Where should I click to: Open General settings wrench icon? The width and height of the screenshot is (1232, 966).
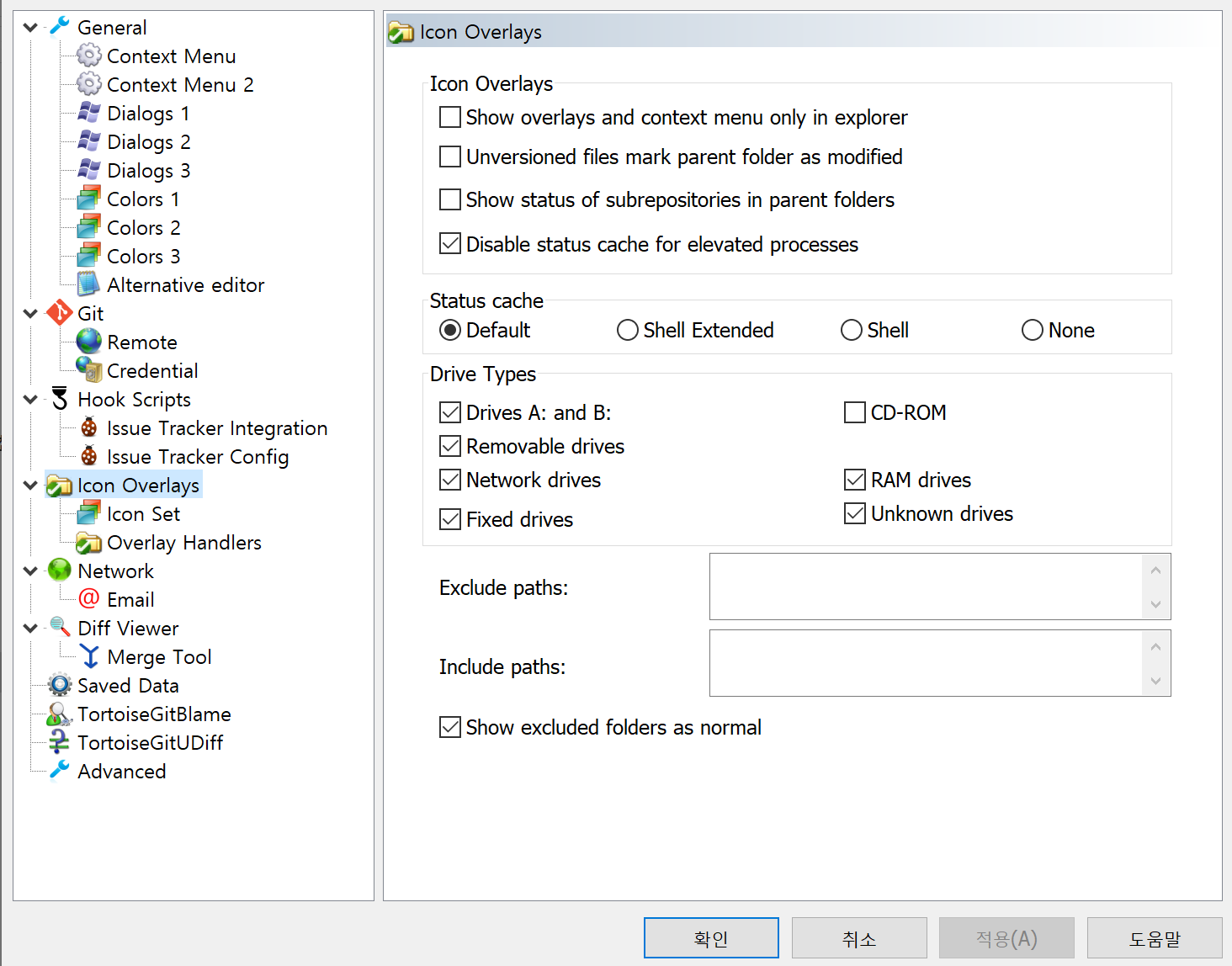pyautogui.click(x=60, y=27)
